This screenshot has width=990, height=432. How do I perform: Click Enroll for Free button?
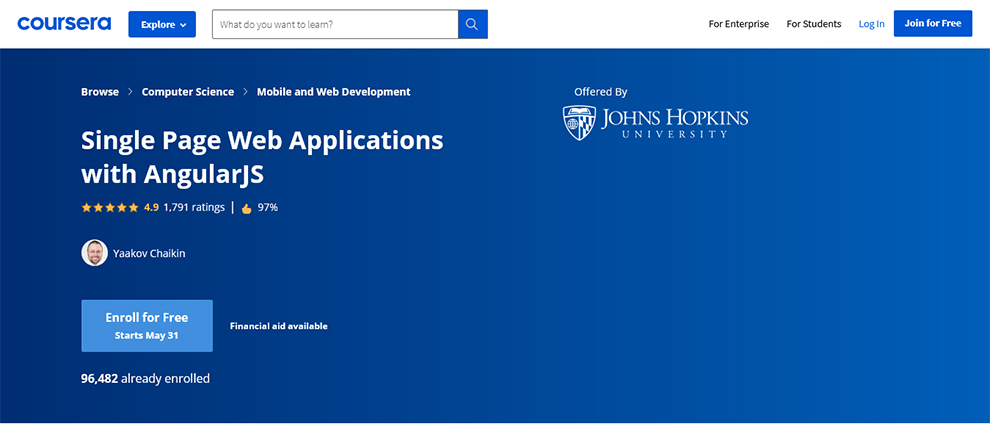(147, 326)
